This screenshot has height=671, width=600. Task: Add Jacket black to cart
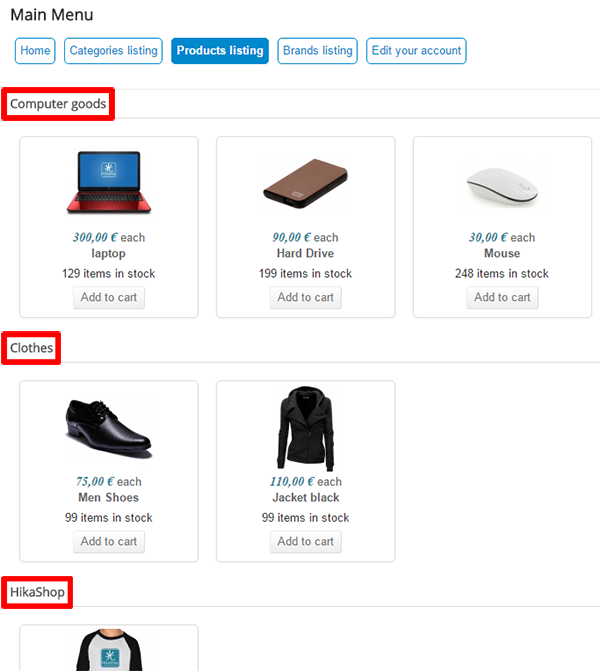(x=305, y=541)
